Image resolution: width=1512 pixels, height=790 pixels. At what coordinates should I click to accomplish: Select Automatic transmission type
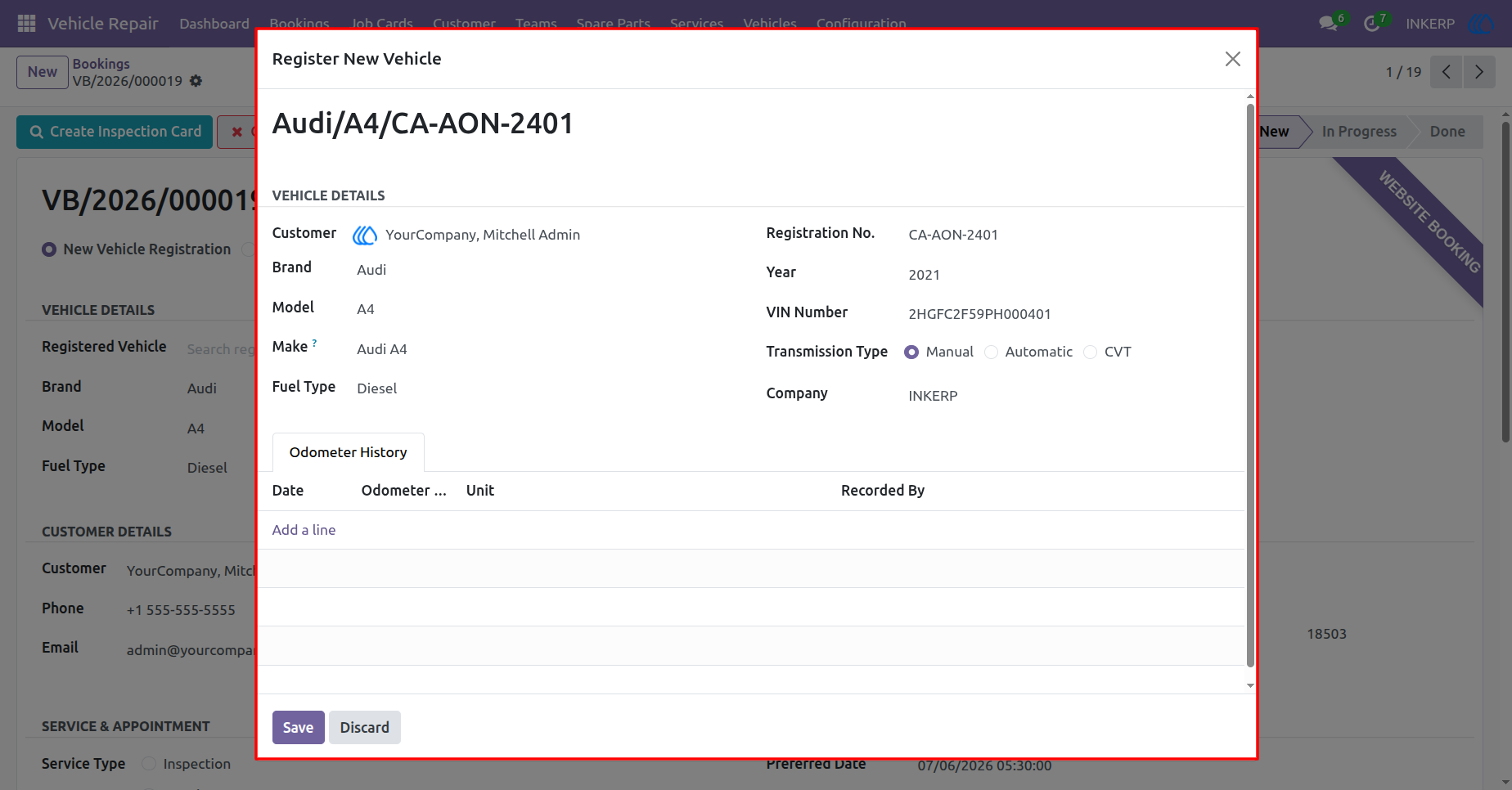pyautogui.click(x=991, y=352)
